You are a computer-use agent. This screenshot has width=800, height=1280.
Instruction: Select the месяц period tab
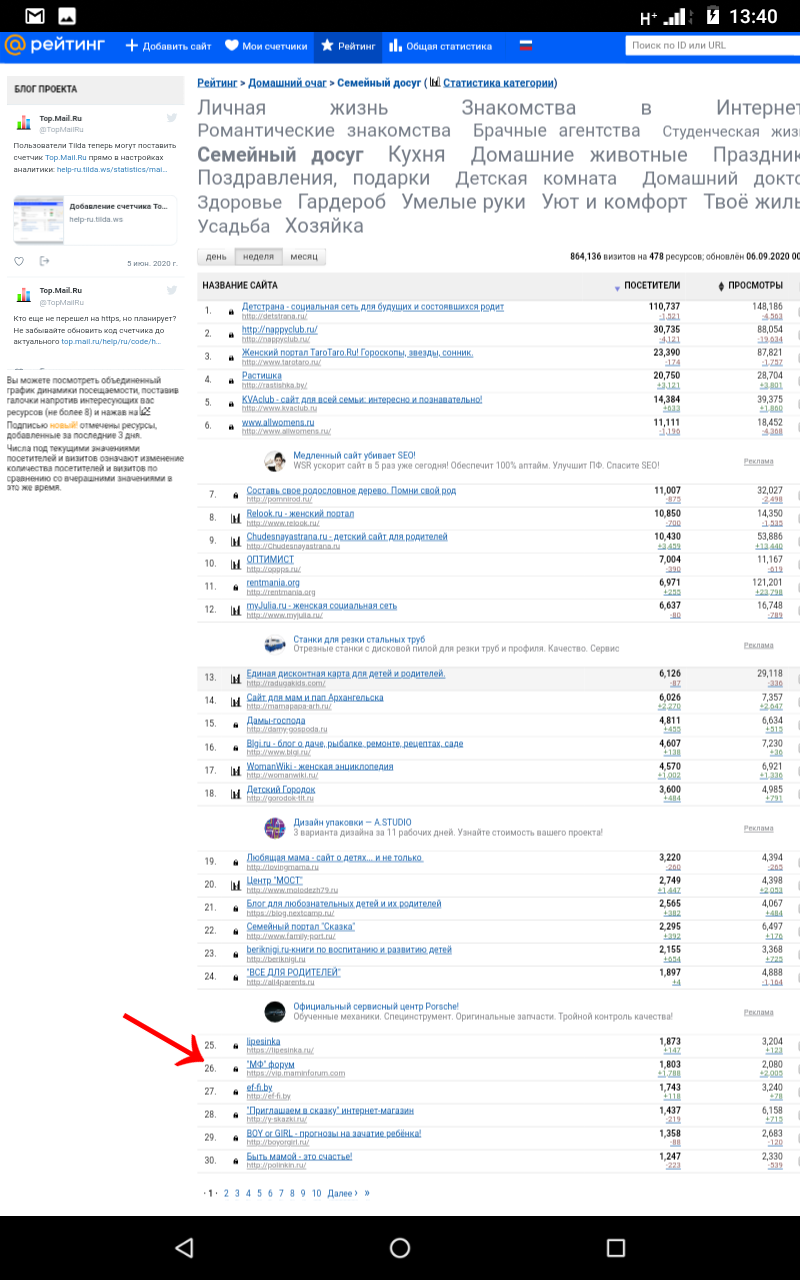click(304, 257)
